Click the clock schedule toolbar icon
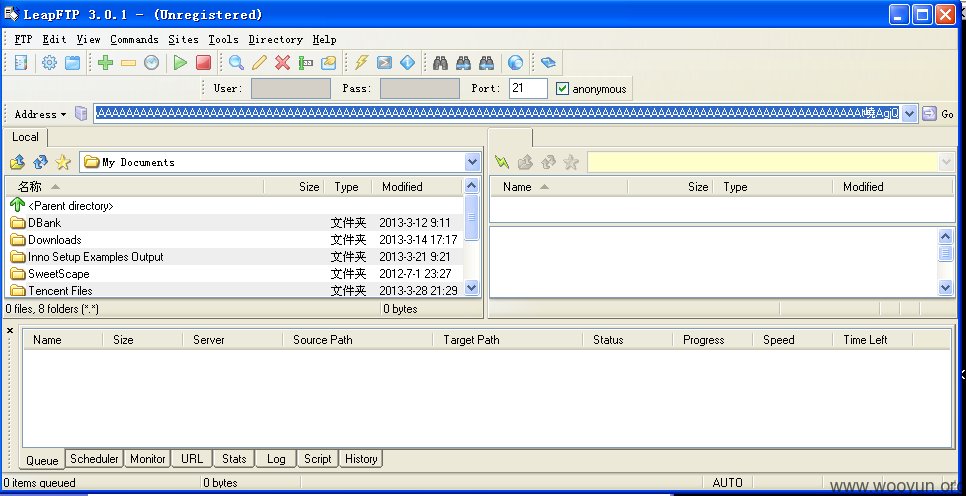This screenshot has width=966, height=496. click(152, 62)
